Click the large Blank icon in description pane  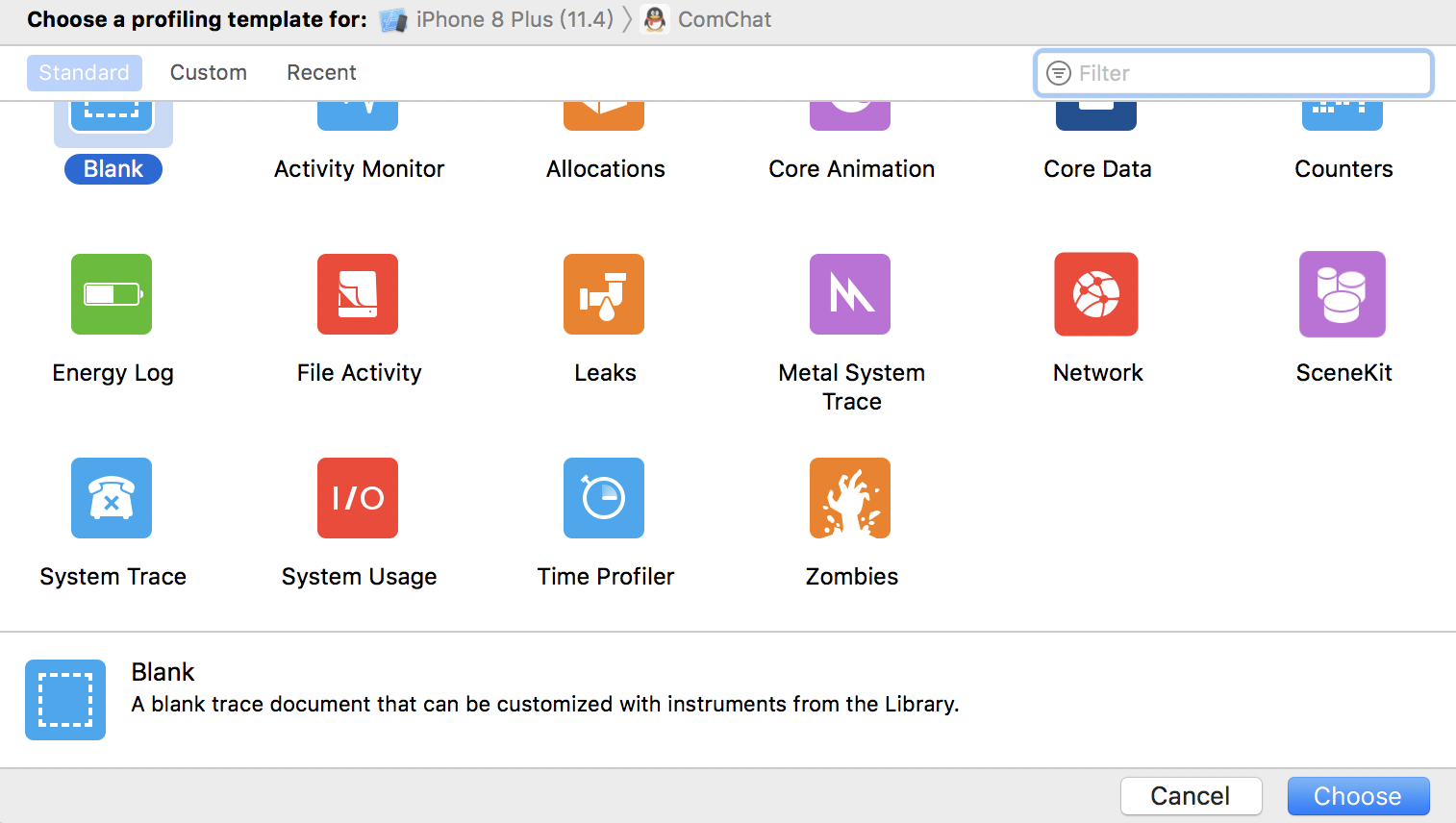tap(65, 700)
